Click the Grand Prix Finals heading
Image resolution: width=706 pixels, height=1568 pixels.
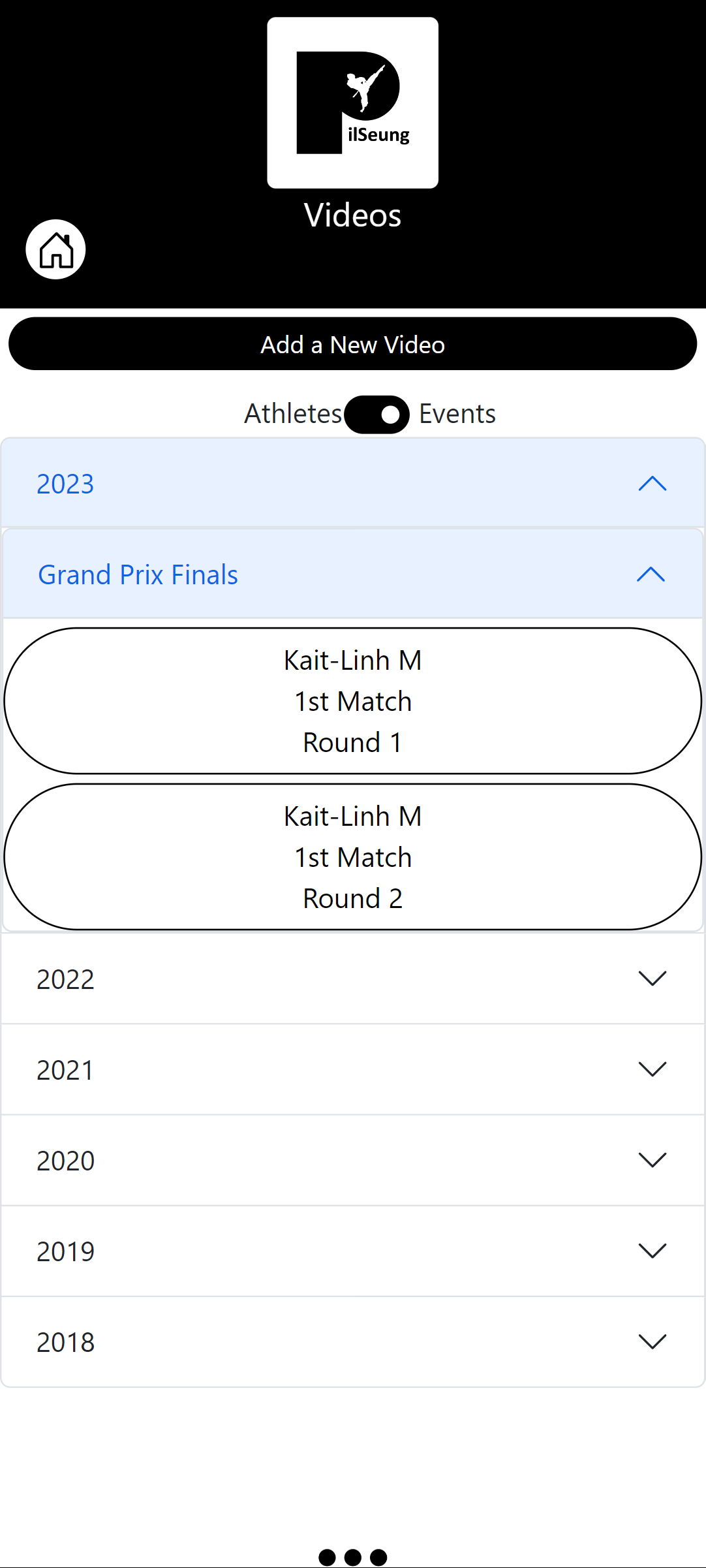pos(138,574)
